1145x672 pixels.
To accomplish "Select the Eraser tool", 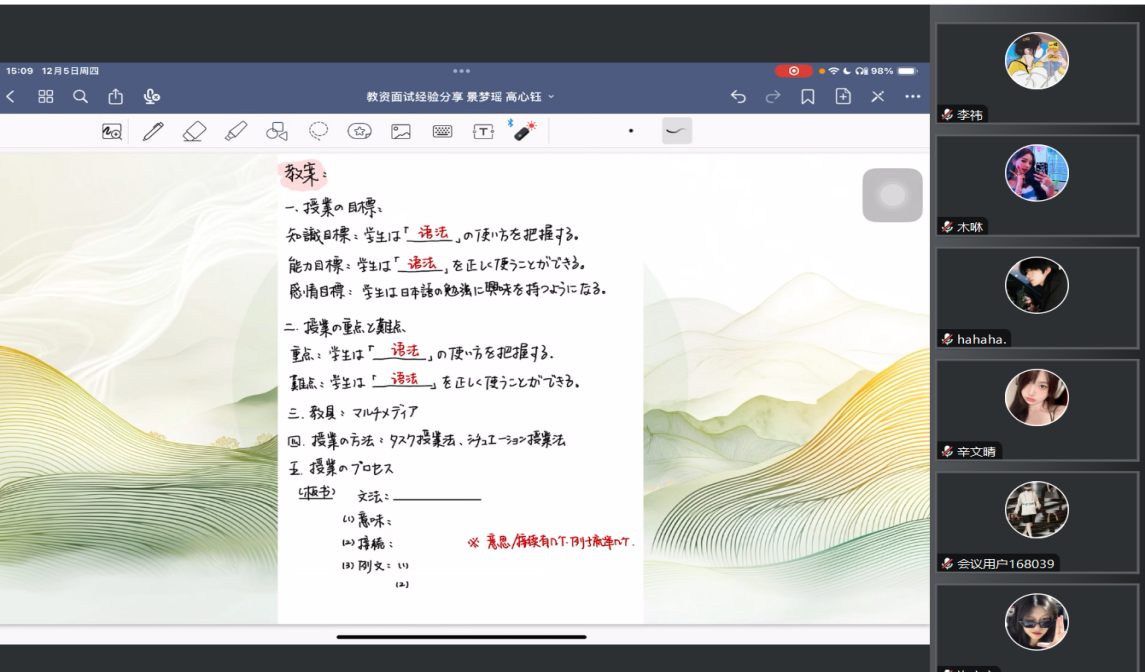I will [x=195, y=131].
